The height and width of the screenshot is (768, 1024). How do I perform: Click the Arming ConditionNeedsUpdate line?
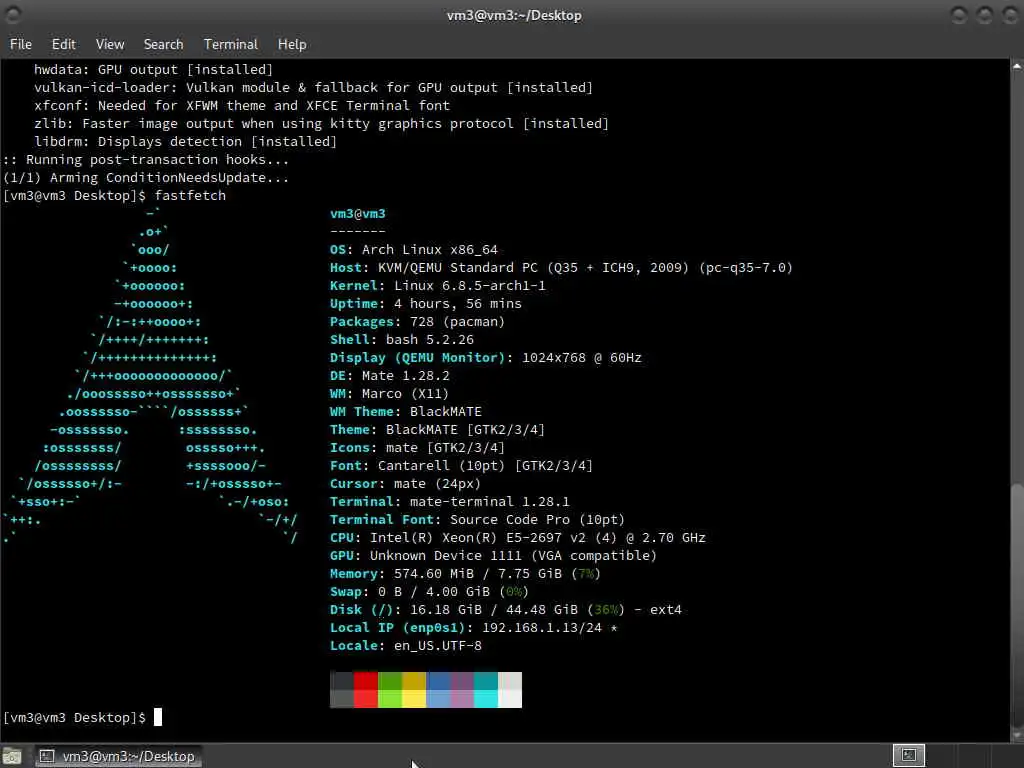click(146, 178)
